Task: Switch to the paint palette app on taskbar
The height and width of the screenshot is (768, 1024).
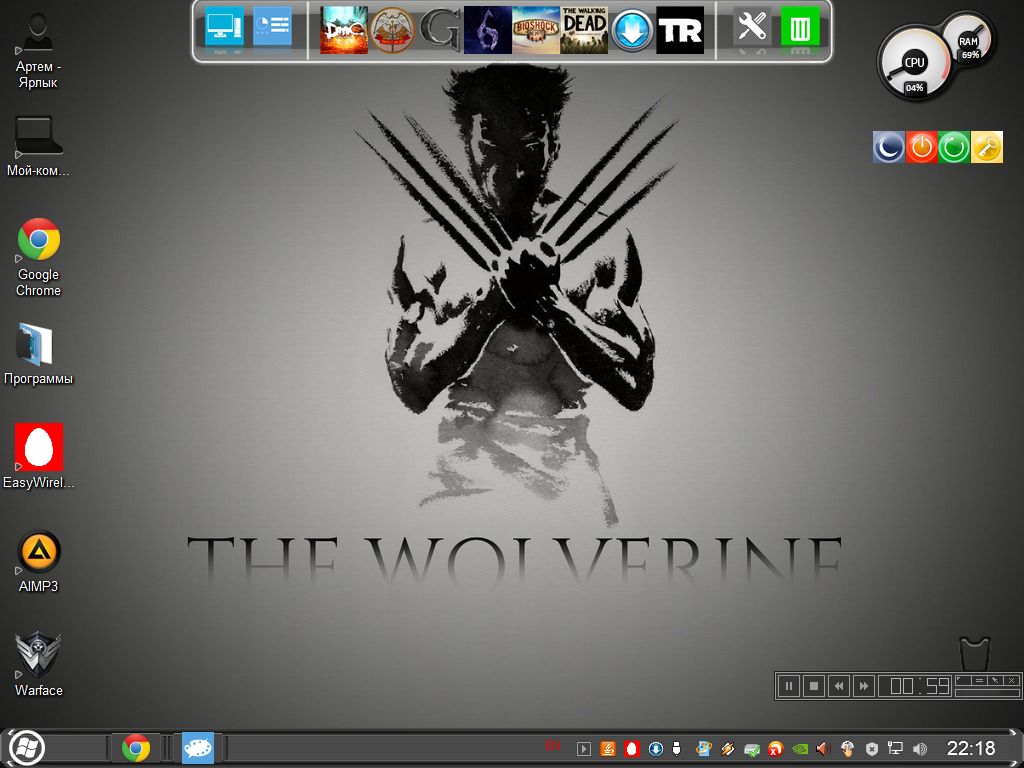Action: (x=197, y=748)
